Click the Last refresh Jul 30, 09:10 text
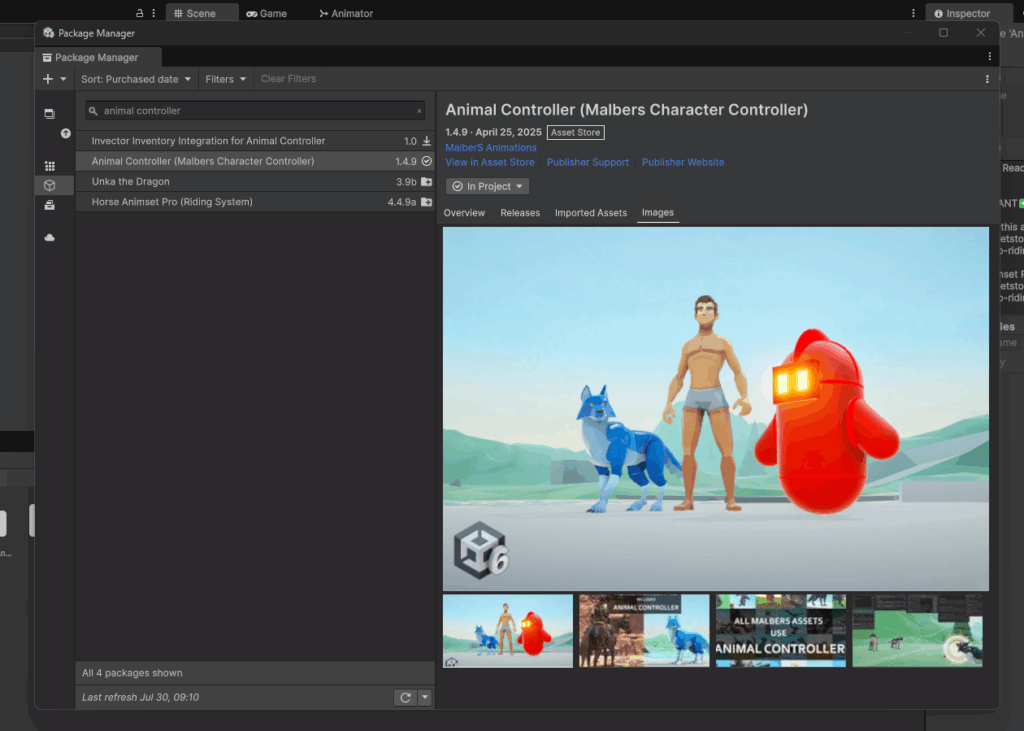1024x731 pixels. (140, 698)
